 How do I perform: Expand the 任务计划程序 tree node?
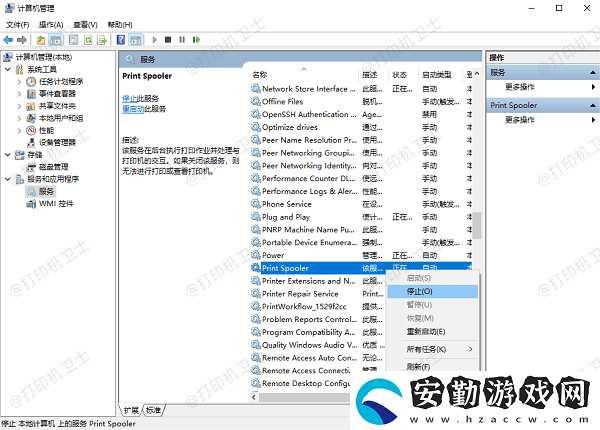pos(19,81)
